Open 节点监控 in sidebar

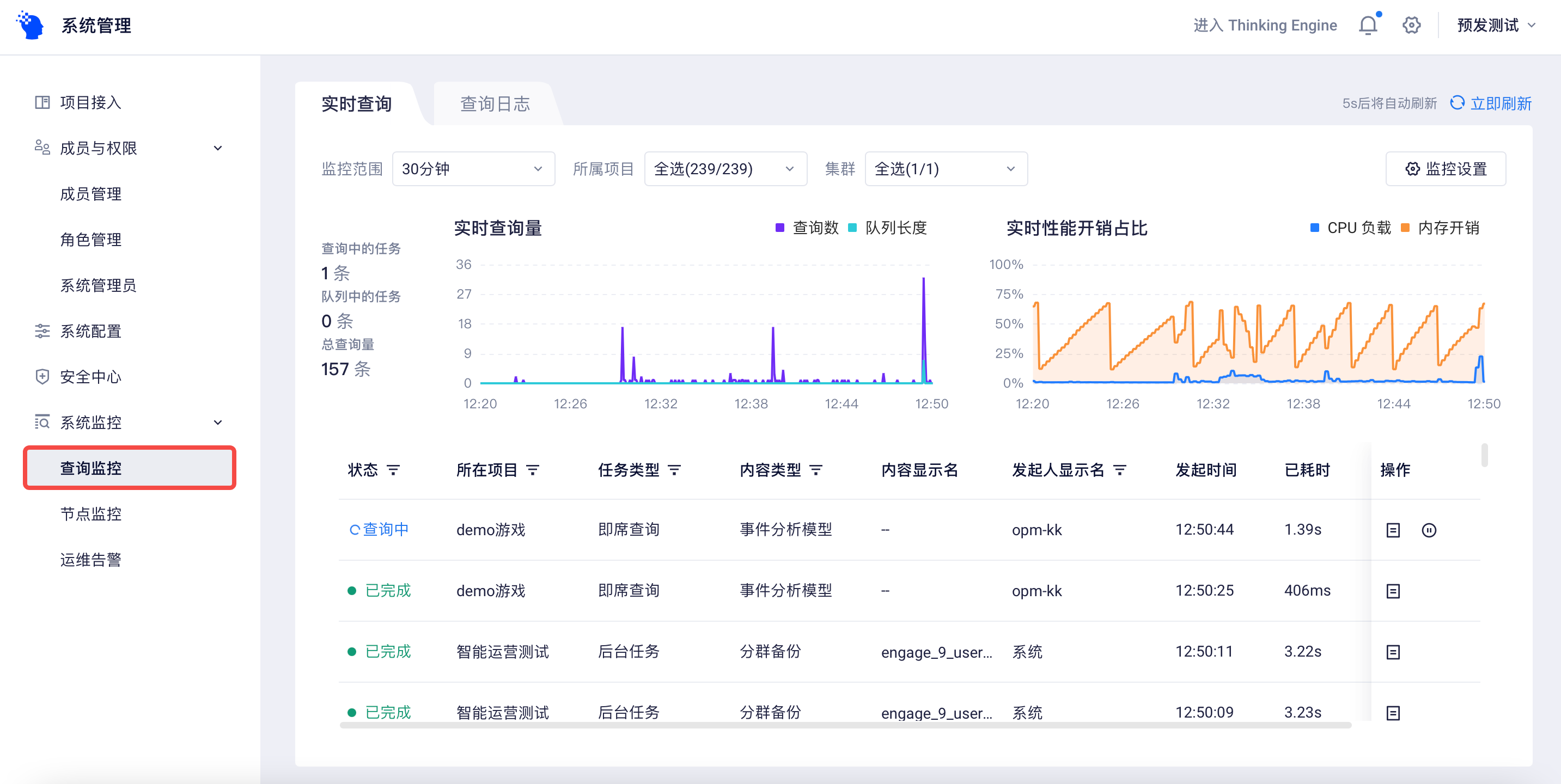pyautogui.click(x=91, y=514)
